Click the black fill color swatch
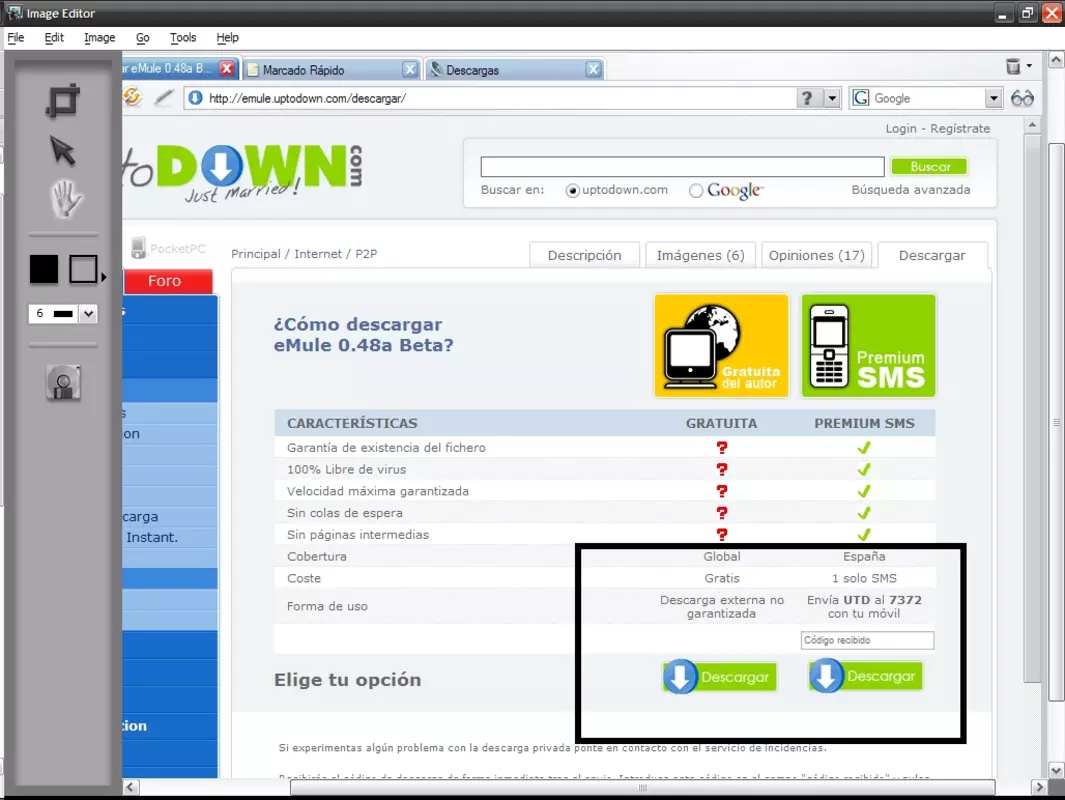 [44, 269]
